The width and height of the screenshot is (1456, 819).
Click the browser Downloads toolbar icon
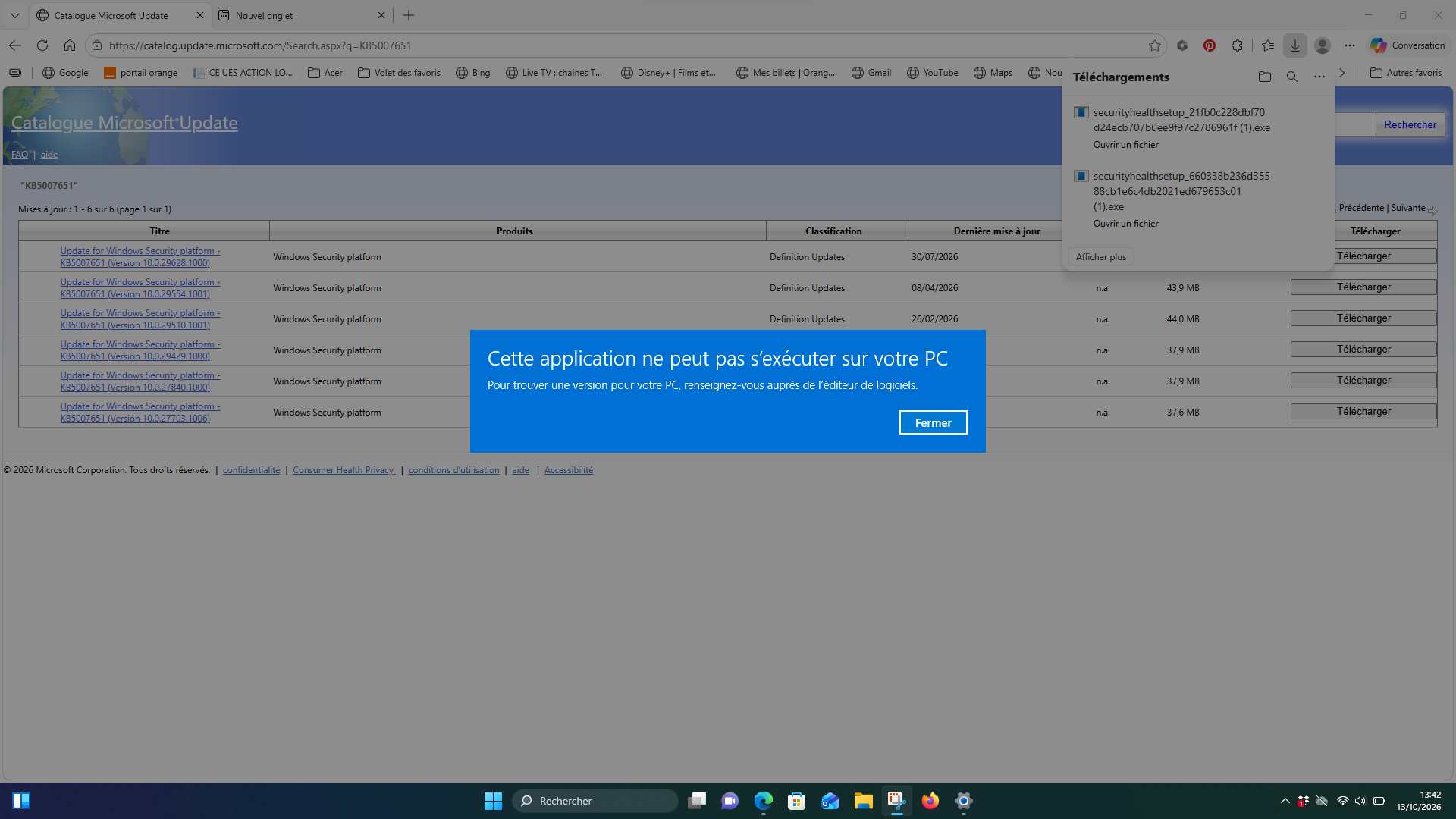1294,45
